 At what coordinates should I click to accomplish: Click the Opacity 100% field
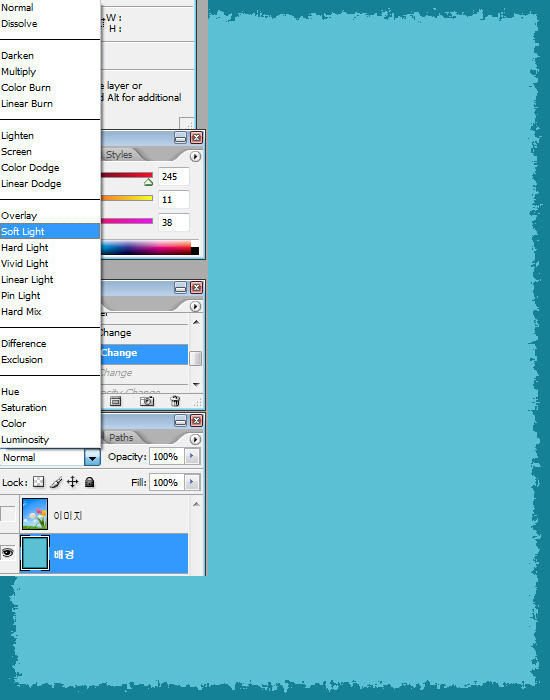click(167, 456)
